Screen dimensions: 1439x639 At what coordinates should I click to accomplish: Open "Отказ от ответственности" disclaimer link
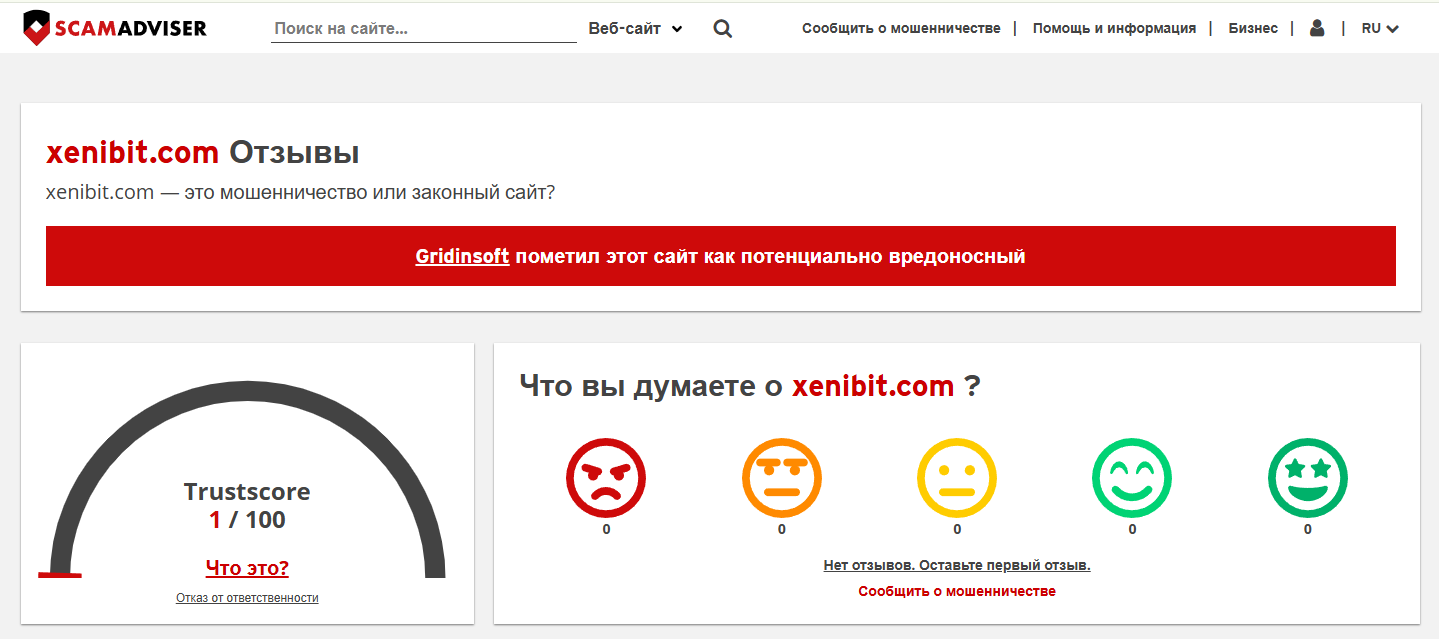(247, 598)
